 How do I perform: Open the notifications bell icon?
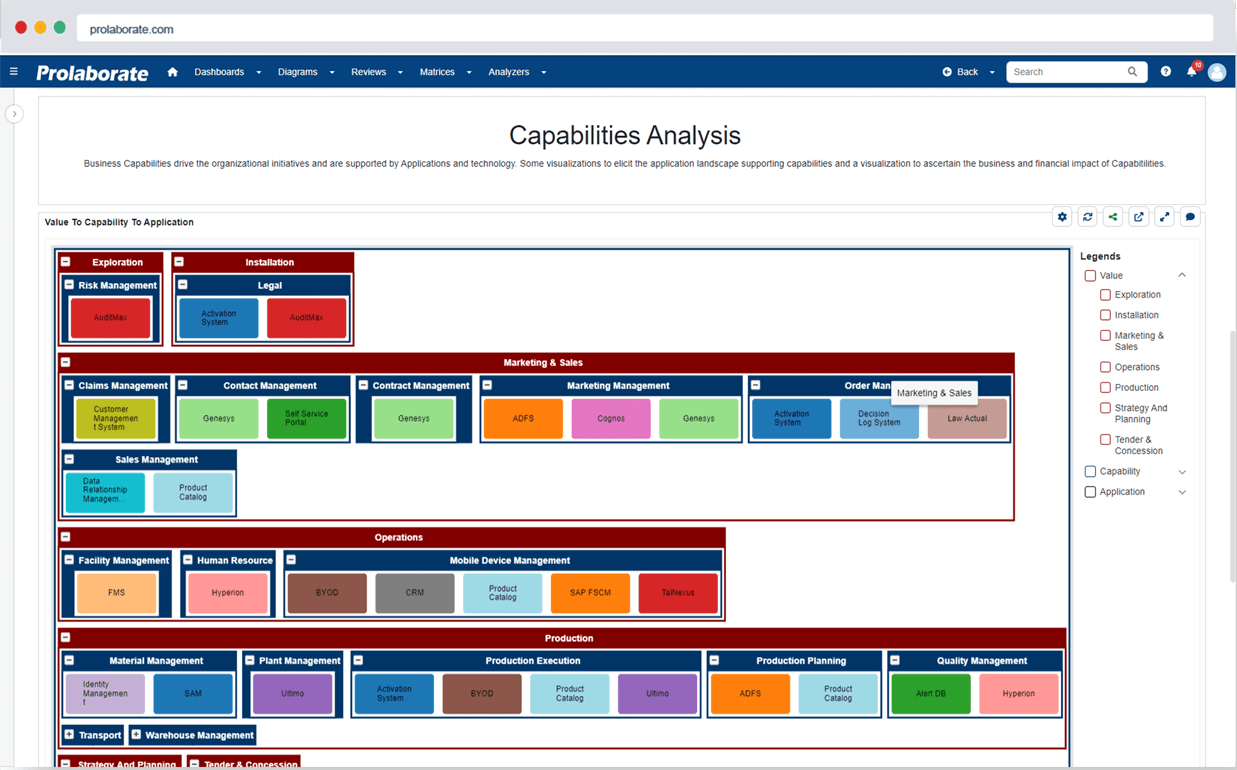coord(1192,71)
